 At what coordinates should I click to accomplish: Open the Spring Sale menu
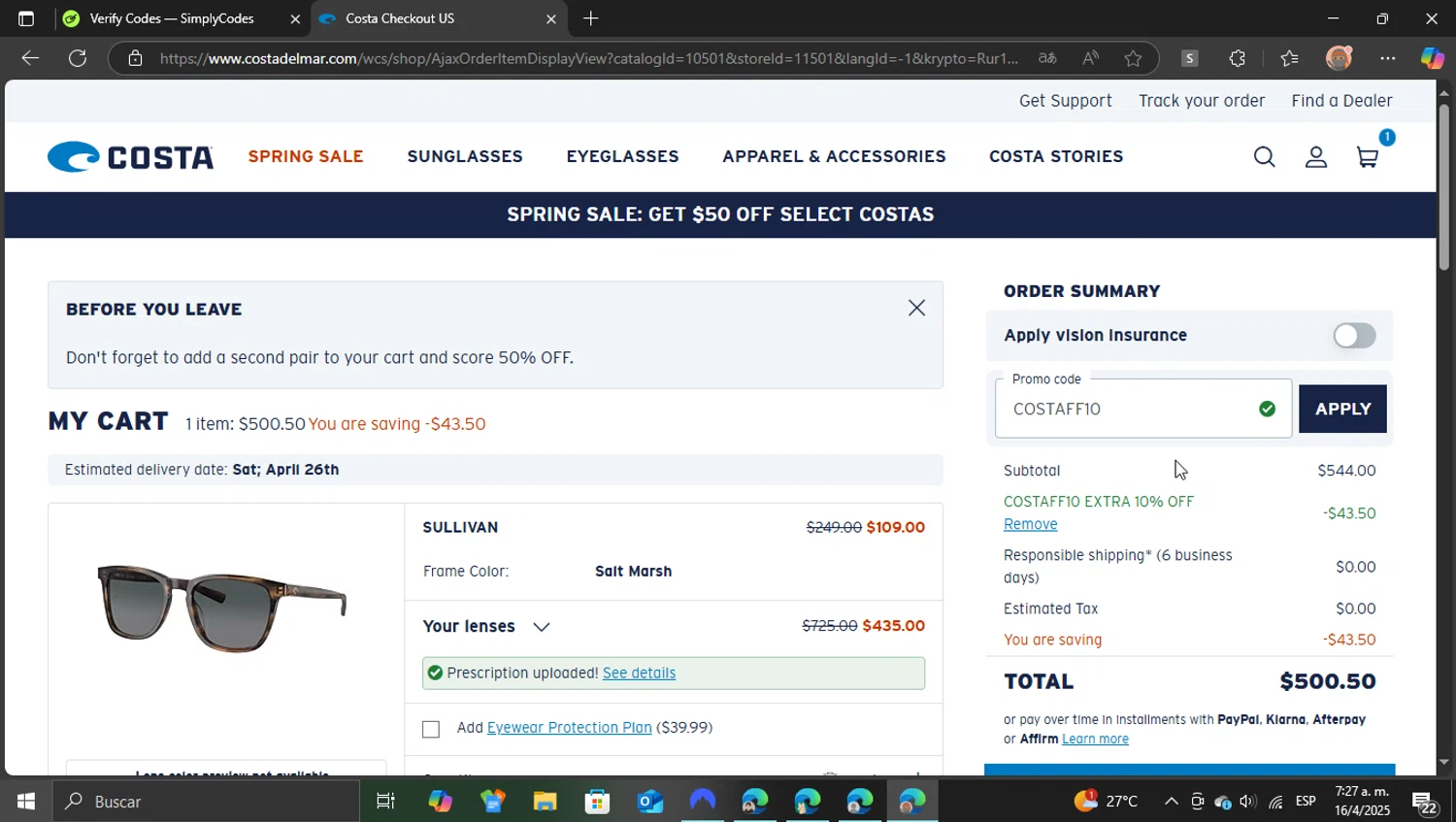(x=306, y=156)
